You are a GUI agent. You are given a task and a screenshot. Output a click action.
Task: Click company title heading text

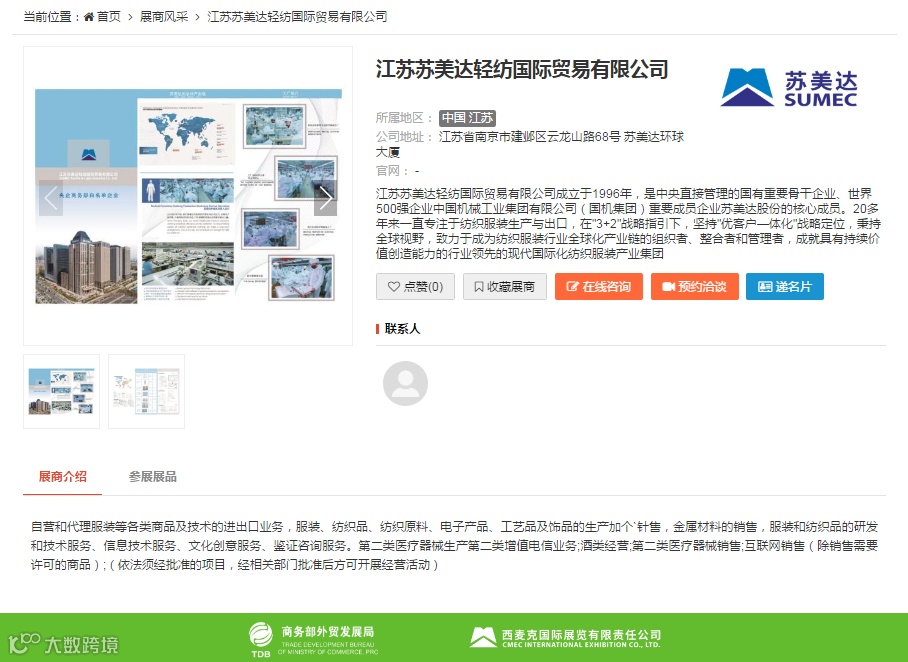click(x=522, y=70)
